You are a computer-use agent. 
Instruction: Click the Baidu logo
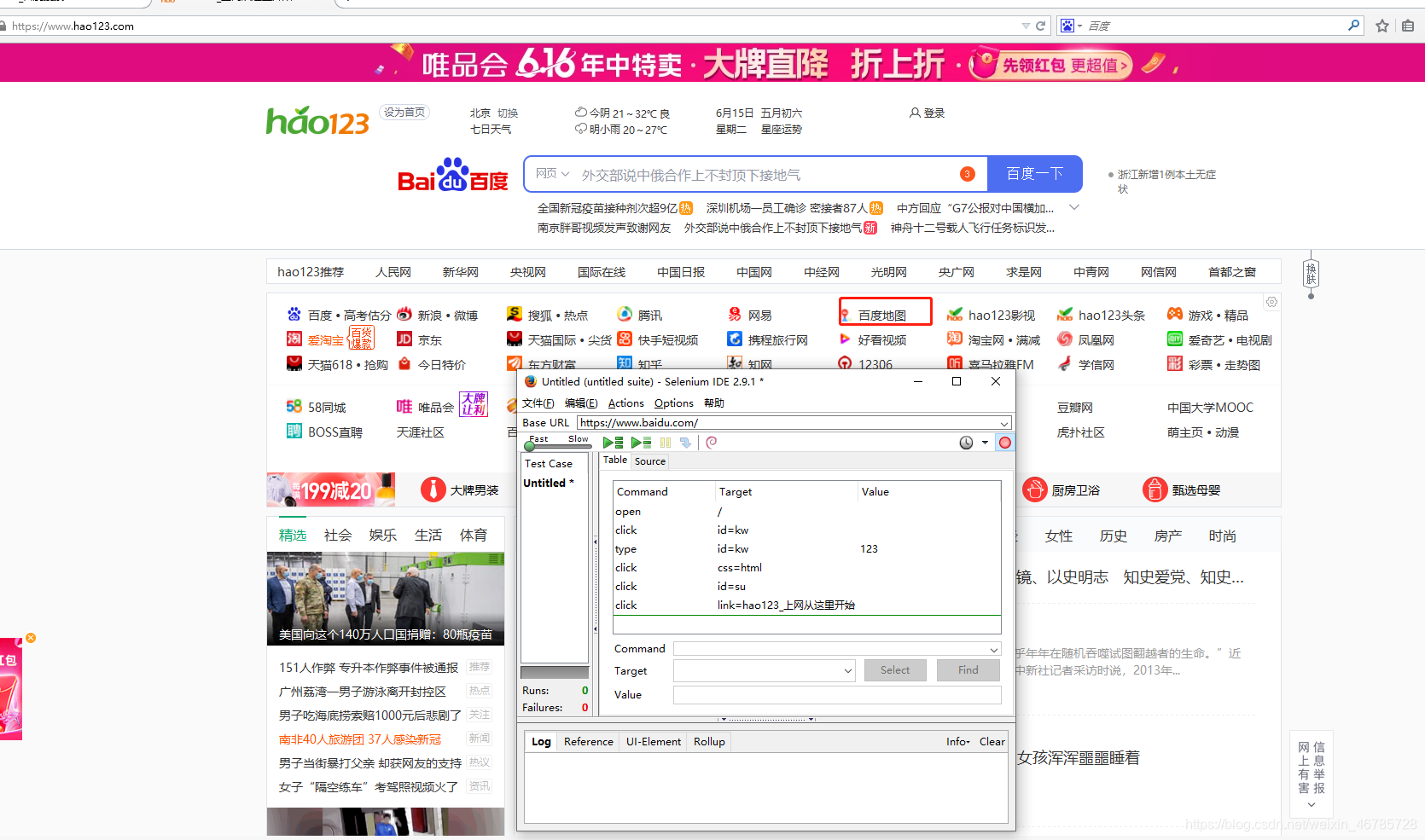[452, 175]
